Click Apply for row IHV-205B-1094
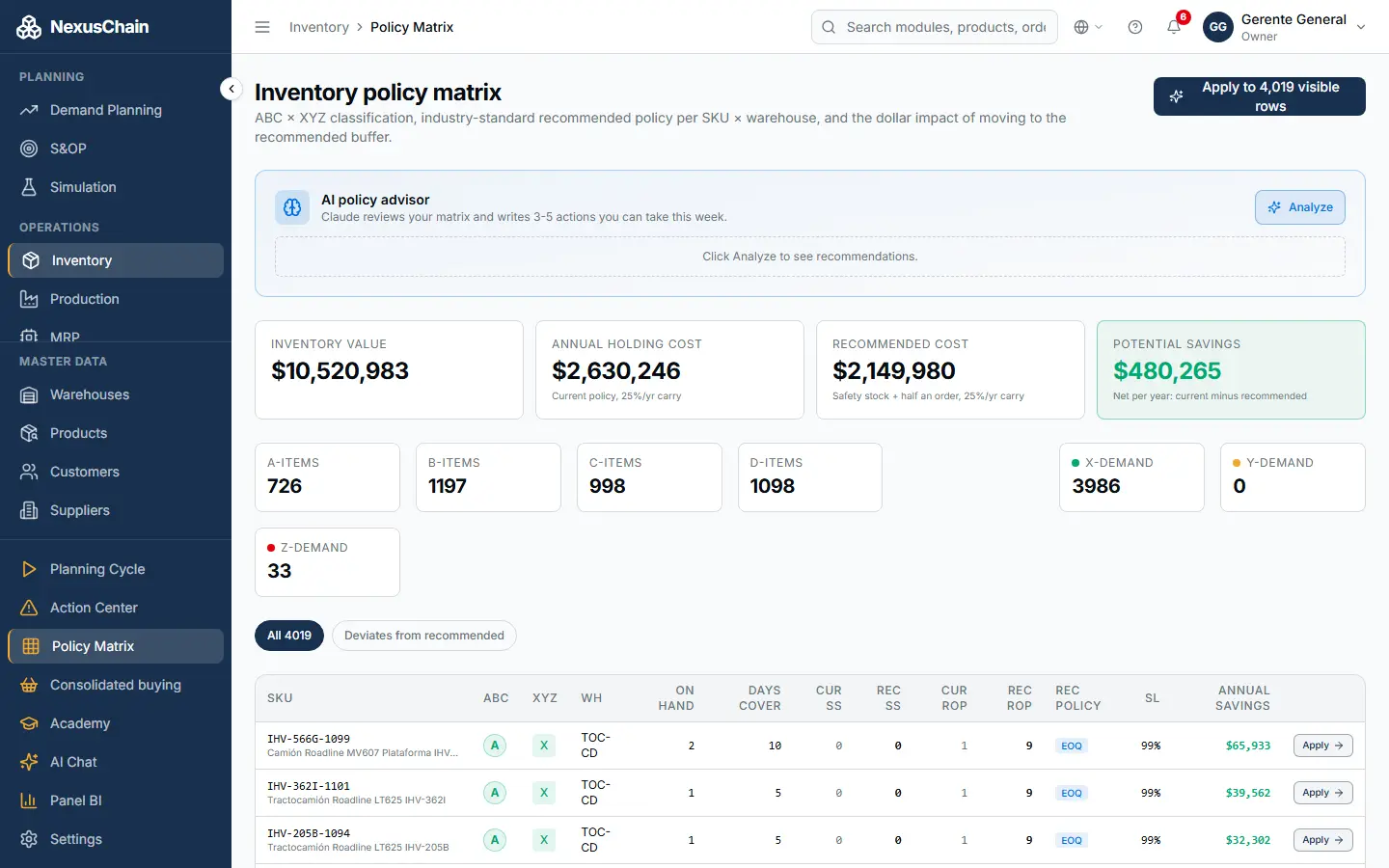 click(1322, 840)
